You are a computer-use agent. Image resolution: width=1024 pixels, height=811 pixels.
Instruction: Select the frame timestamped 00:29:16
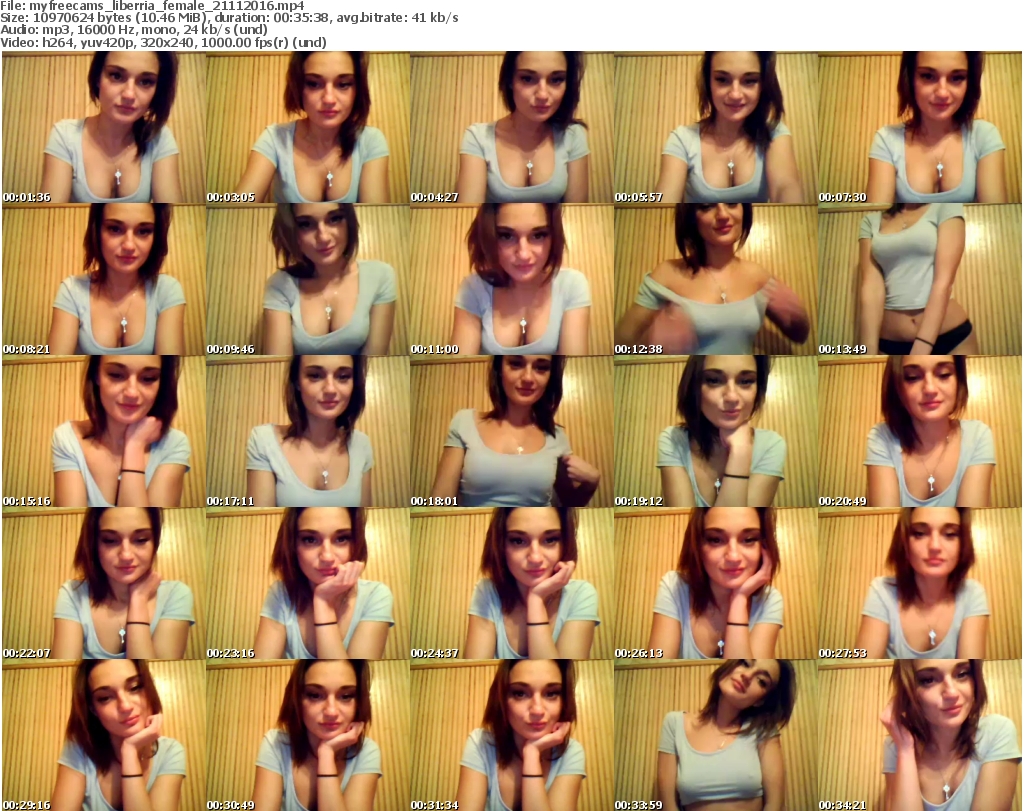(x=104, y=735)
